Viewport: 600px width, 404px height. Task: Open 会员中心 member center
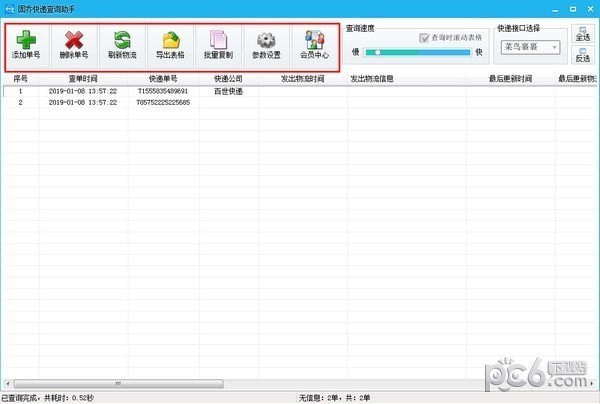(x=315, y=46)
